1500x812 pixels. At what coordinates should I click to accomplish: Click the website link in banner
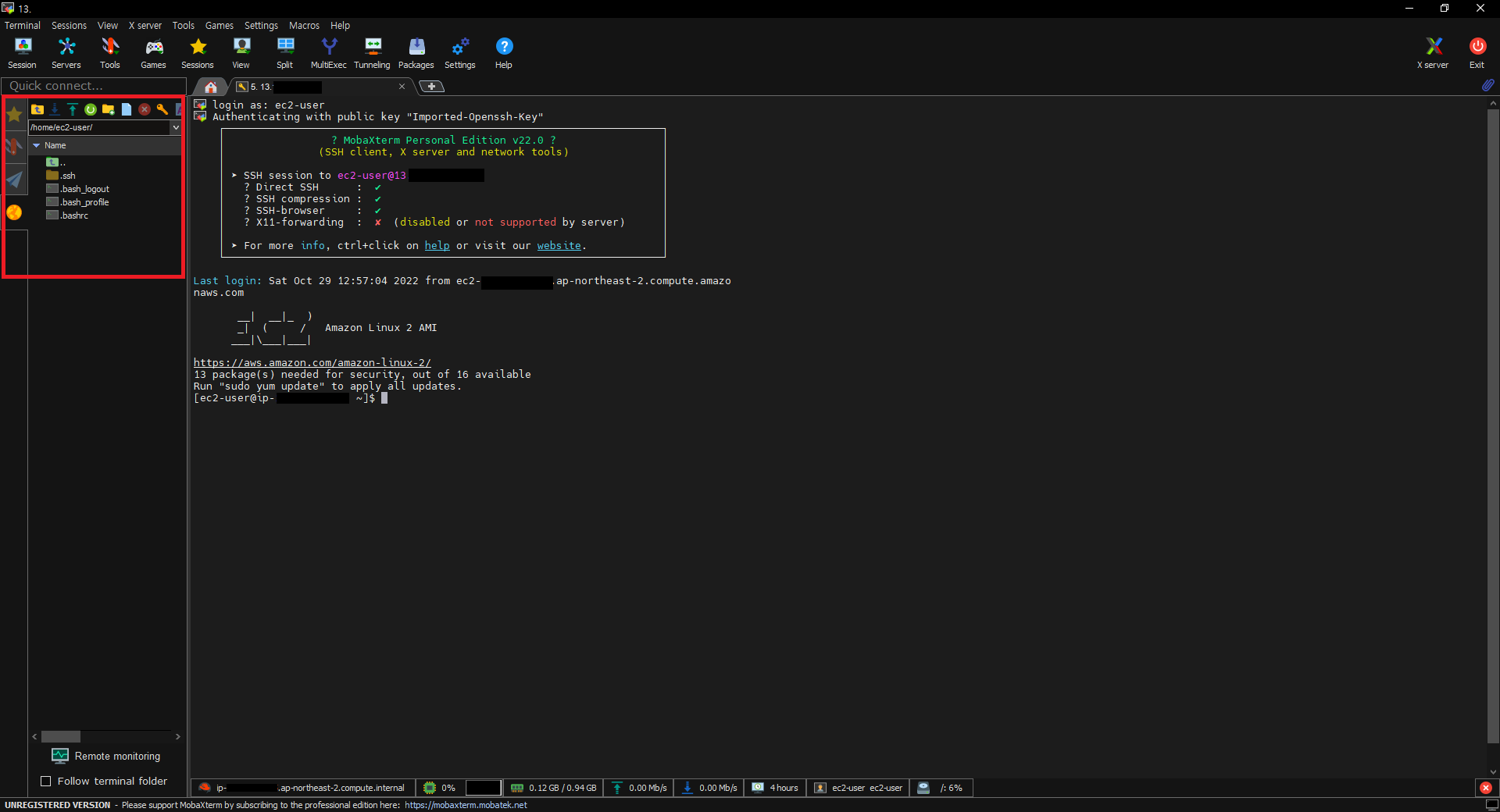pos(559,245)
